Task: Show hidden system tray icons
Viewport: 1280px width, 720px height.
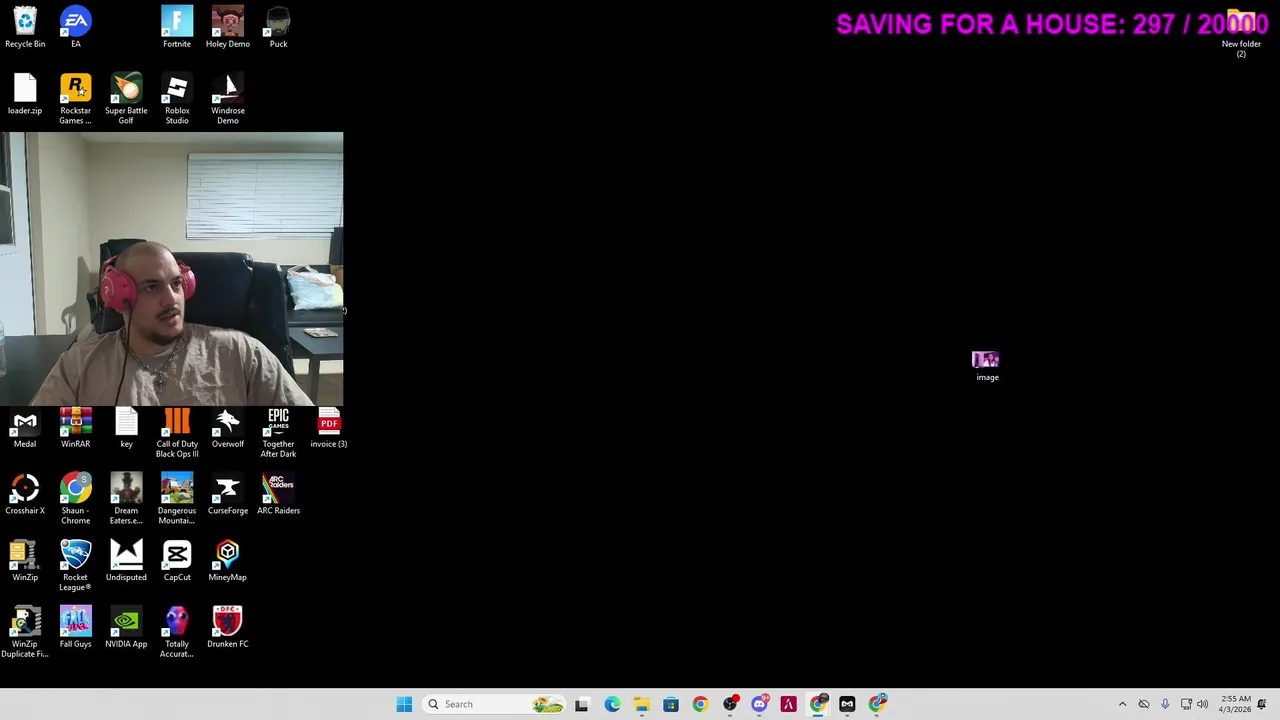Action: (1122, 704)
